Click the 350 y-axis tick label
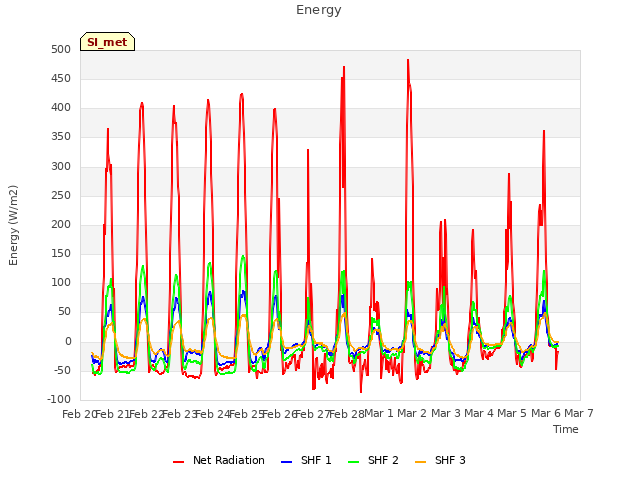 click(x=61, y=137)
